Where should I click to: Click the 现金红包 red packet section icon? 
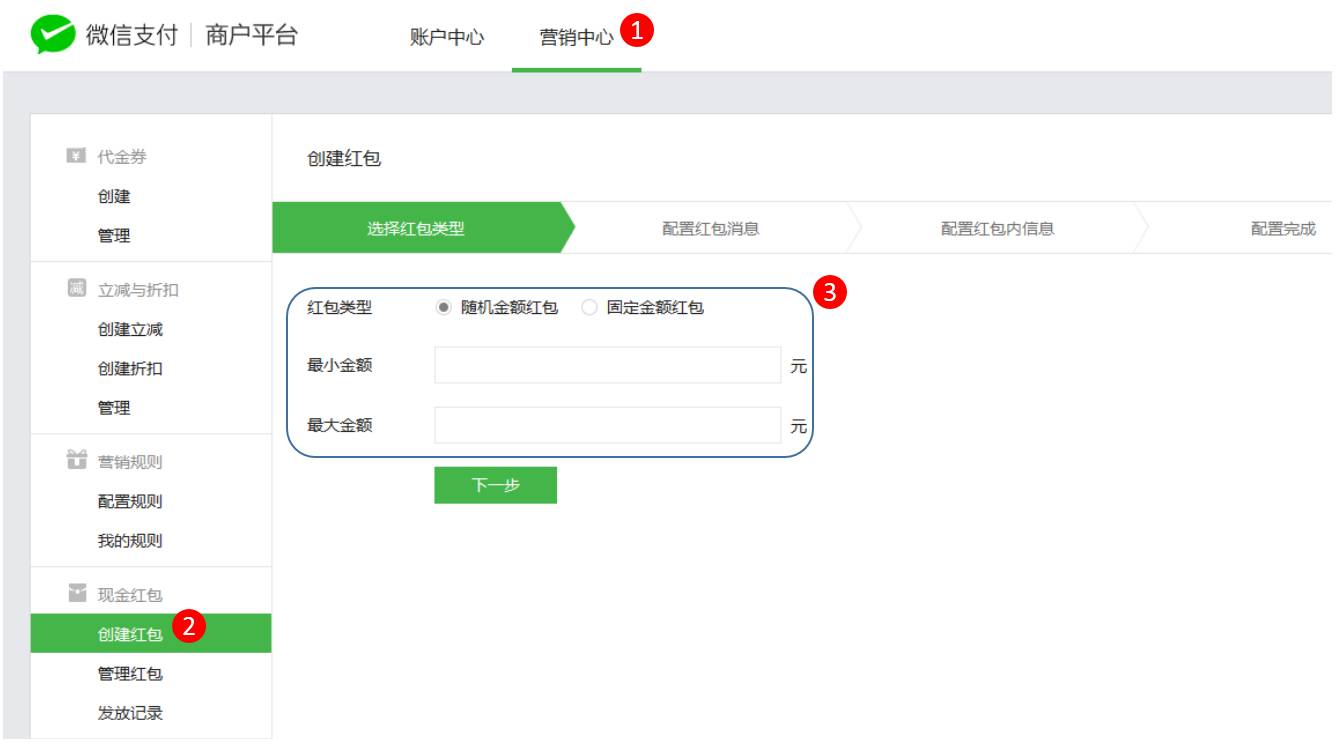pos(76,594)
